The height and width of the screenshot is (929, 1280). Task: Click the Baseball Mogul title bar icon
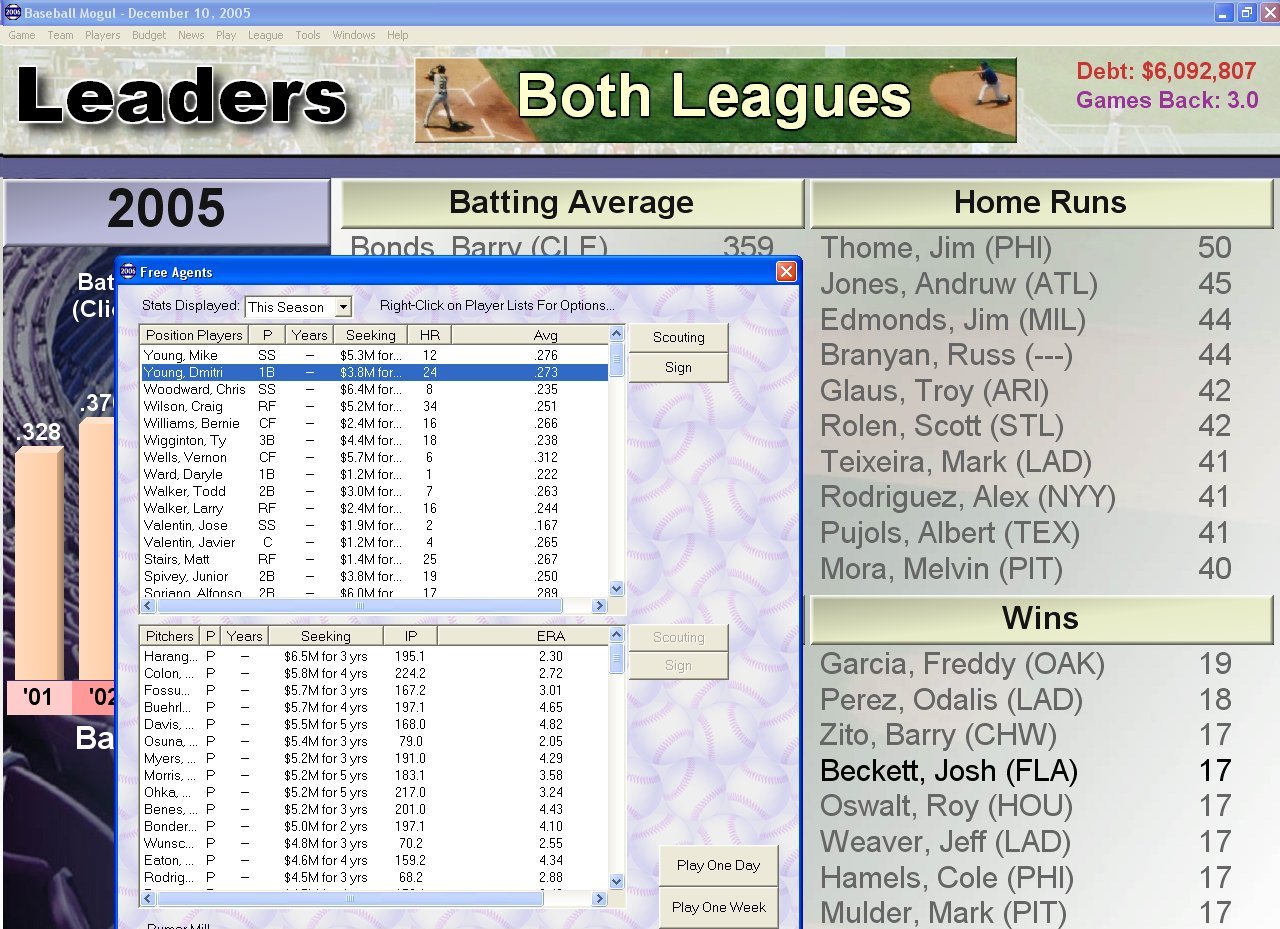(12, 13)
